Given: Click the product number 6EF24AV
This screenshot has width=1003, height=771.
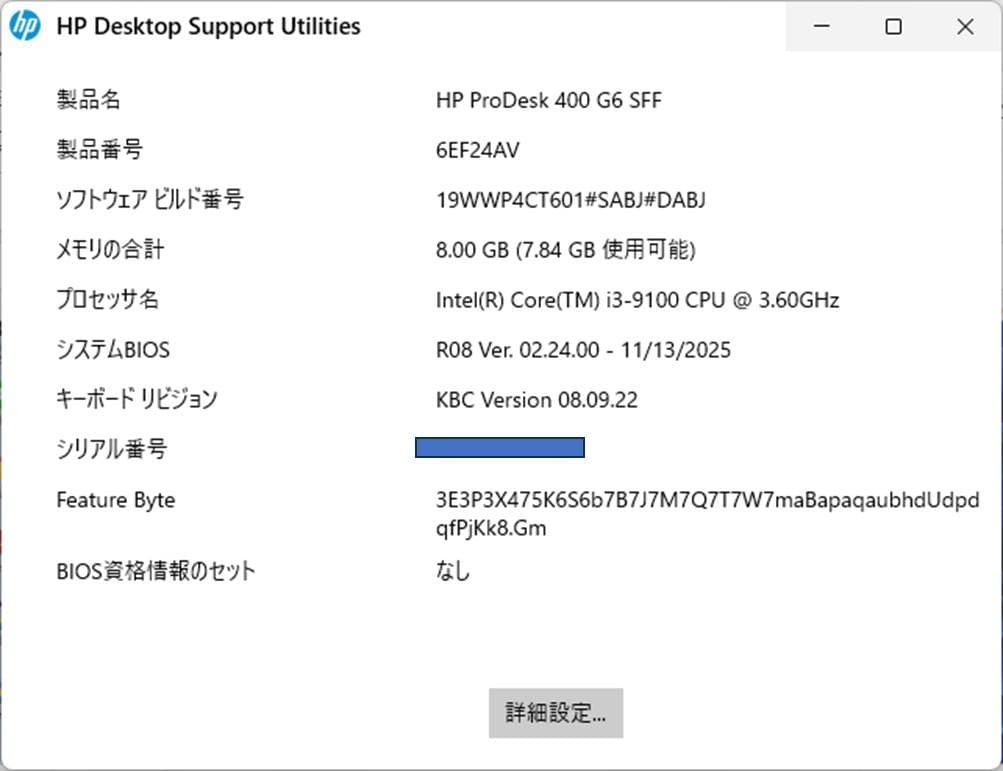Looking at the screenshot, I should click(477, 150).
